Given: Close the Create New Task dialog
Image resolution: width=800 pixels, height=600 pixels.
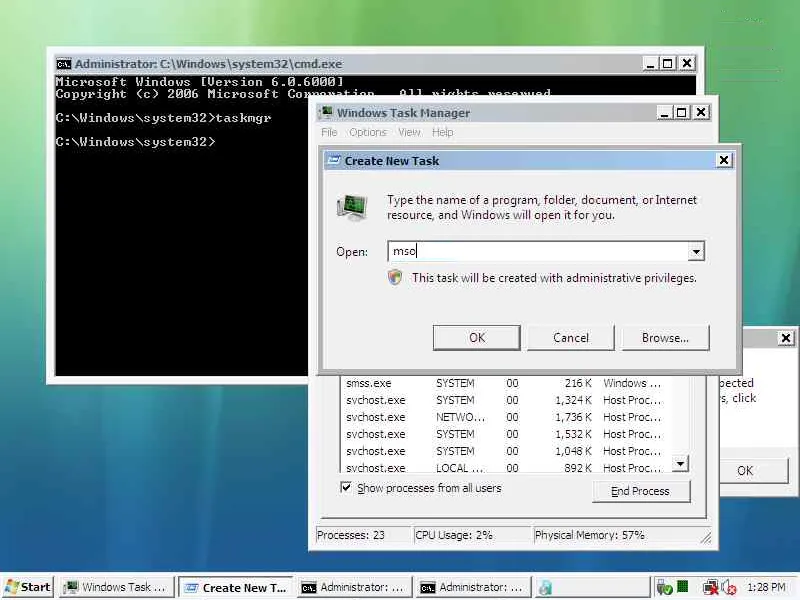Looking at the screenshot, I should (x=723, y=160).
